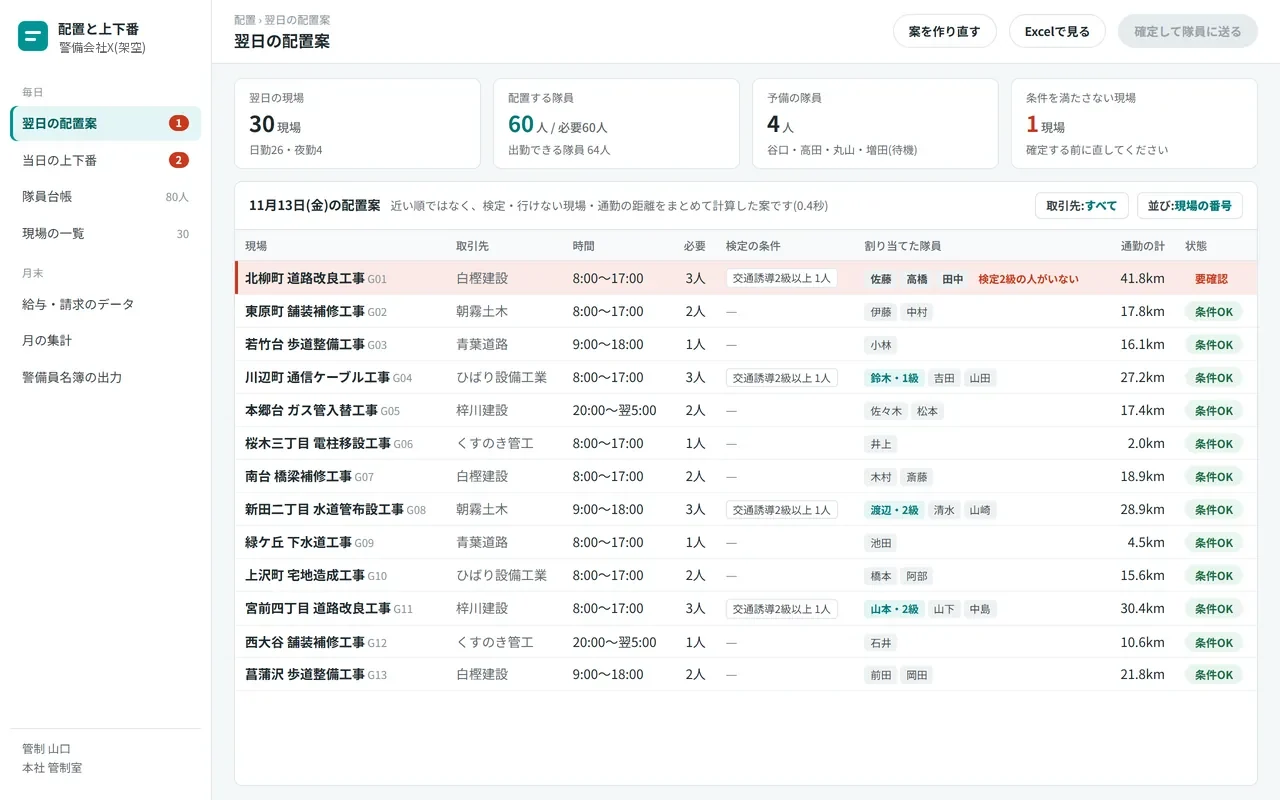
Task: Select row 北柳町 道路改良工事
Action: pos(746,278)
